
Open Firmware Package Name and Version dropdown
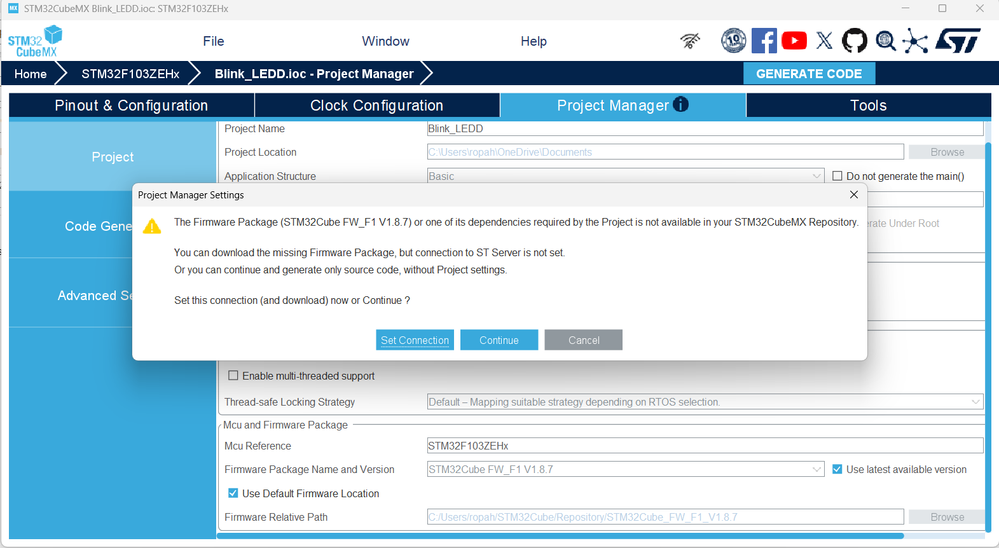[626, 469]
